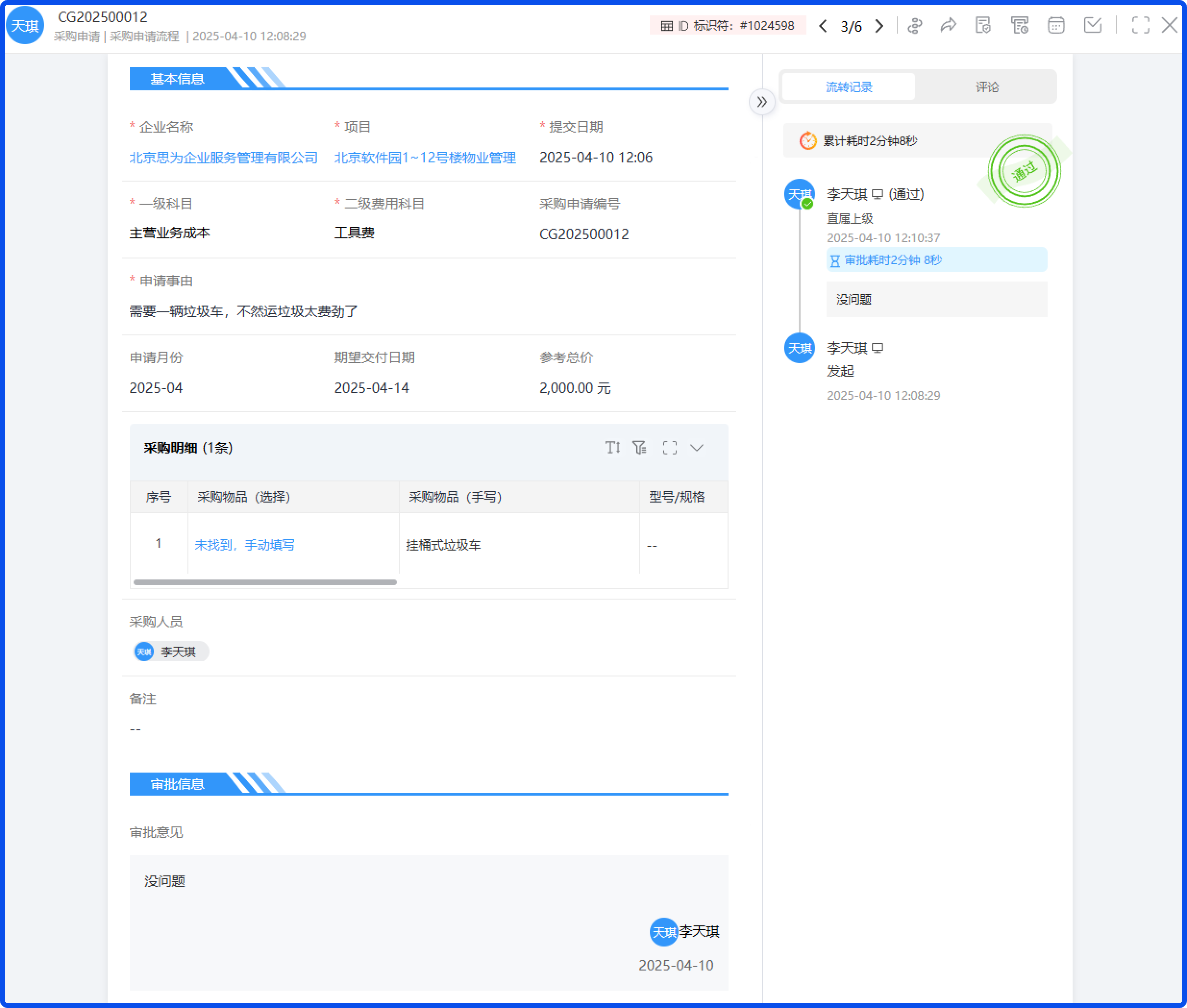Toggle text size icon in 采购明细 panel

613,448
